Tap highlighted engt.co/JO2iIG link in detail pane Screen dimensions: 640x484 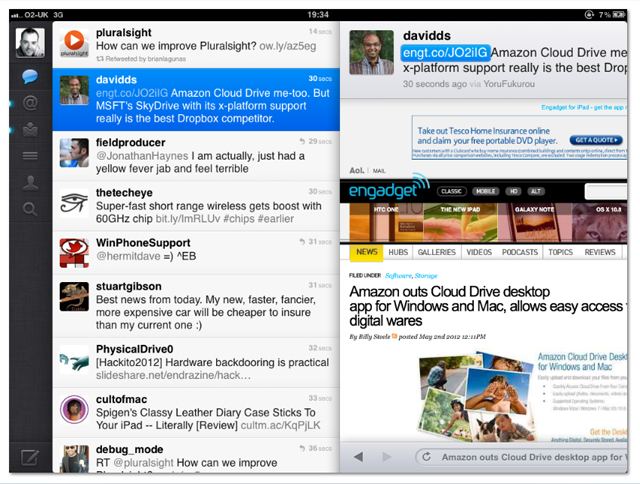pyautogui.click(x=445, y=53)
